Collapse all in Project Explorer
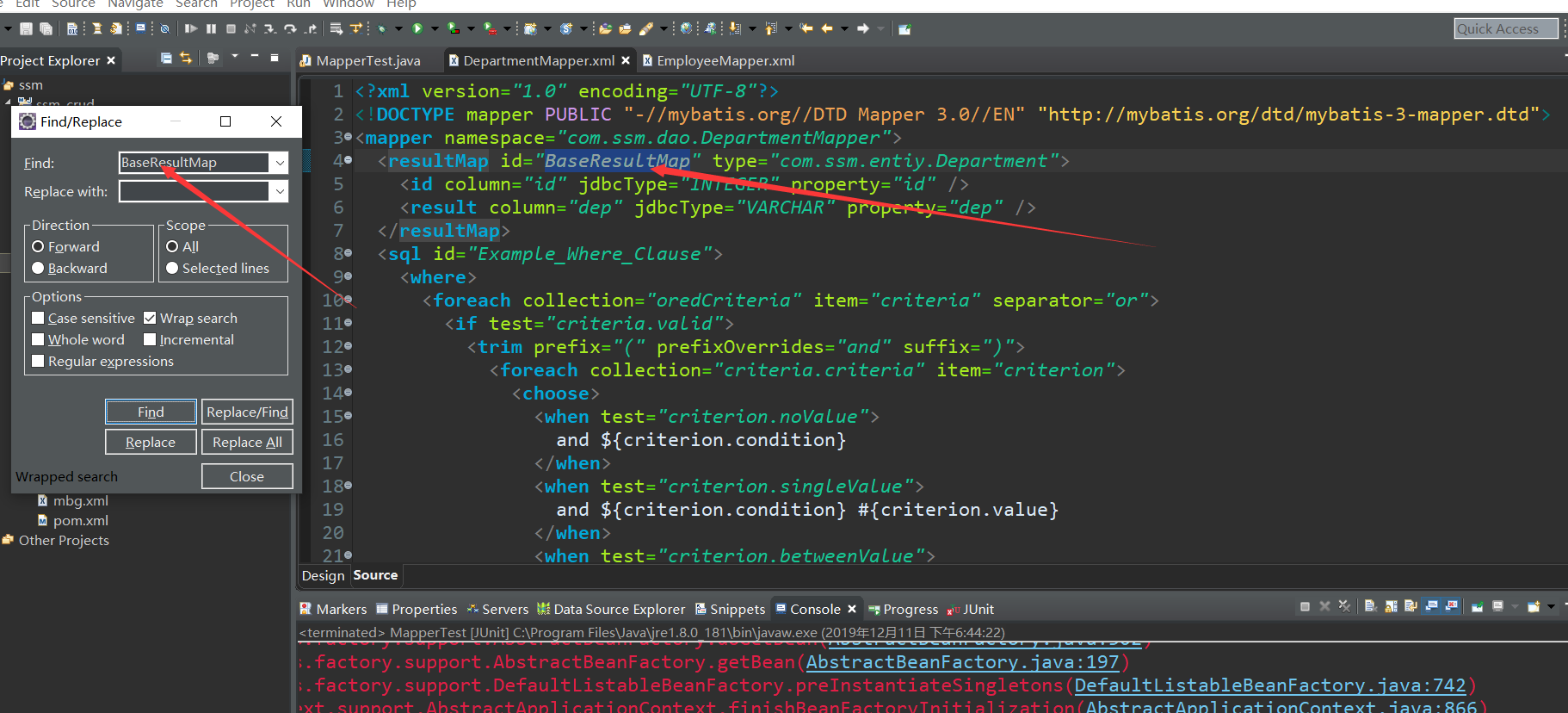Viewport: 1568px width, 713px height. 166,59
